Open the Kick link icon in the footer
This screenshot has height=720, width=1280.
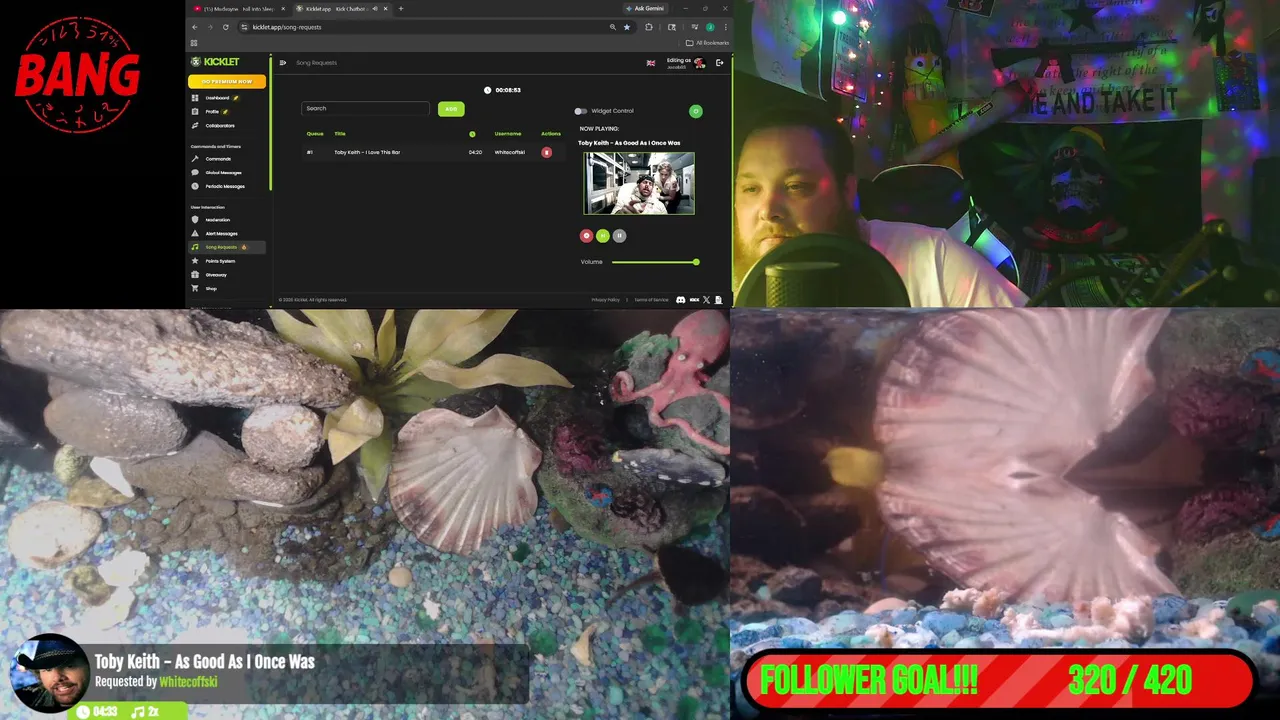(694, 300)
